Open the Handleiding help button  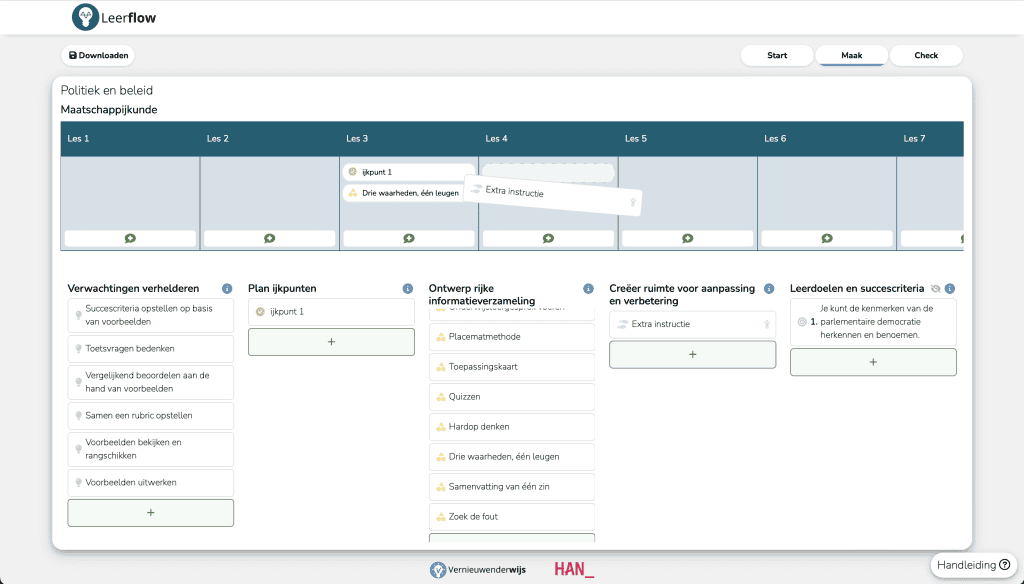(x=972, y=565)
